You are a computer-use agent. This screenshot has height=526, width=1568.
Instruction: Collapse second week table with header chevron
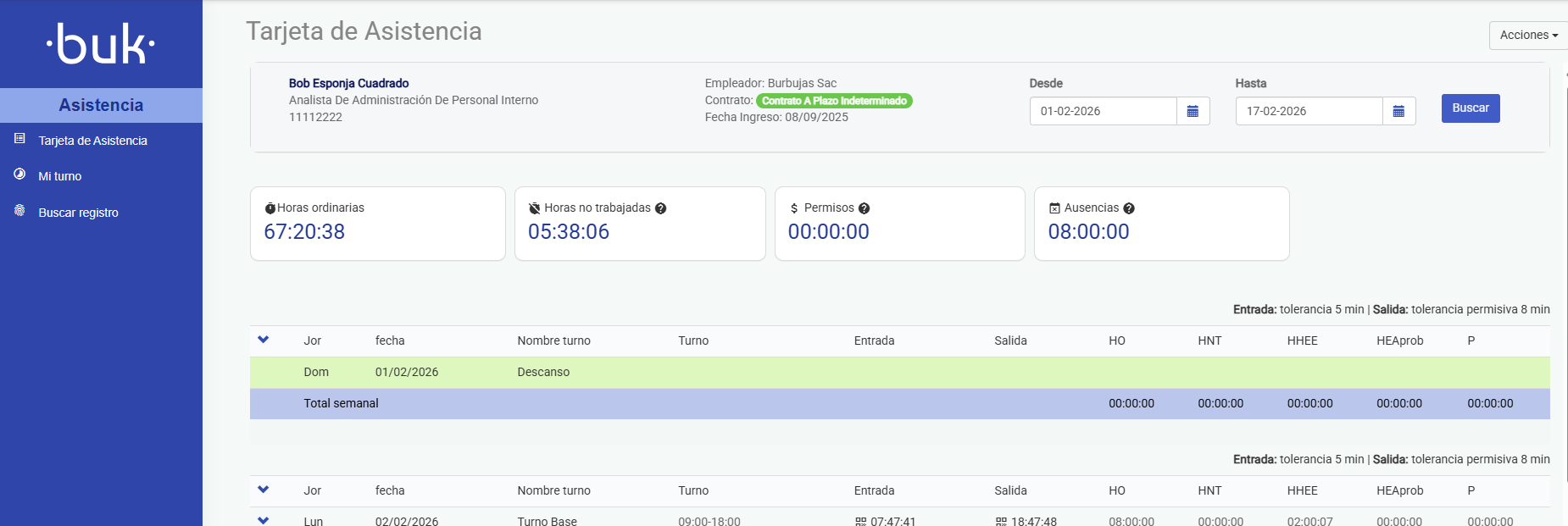(x=263, y=490)
